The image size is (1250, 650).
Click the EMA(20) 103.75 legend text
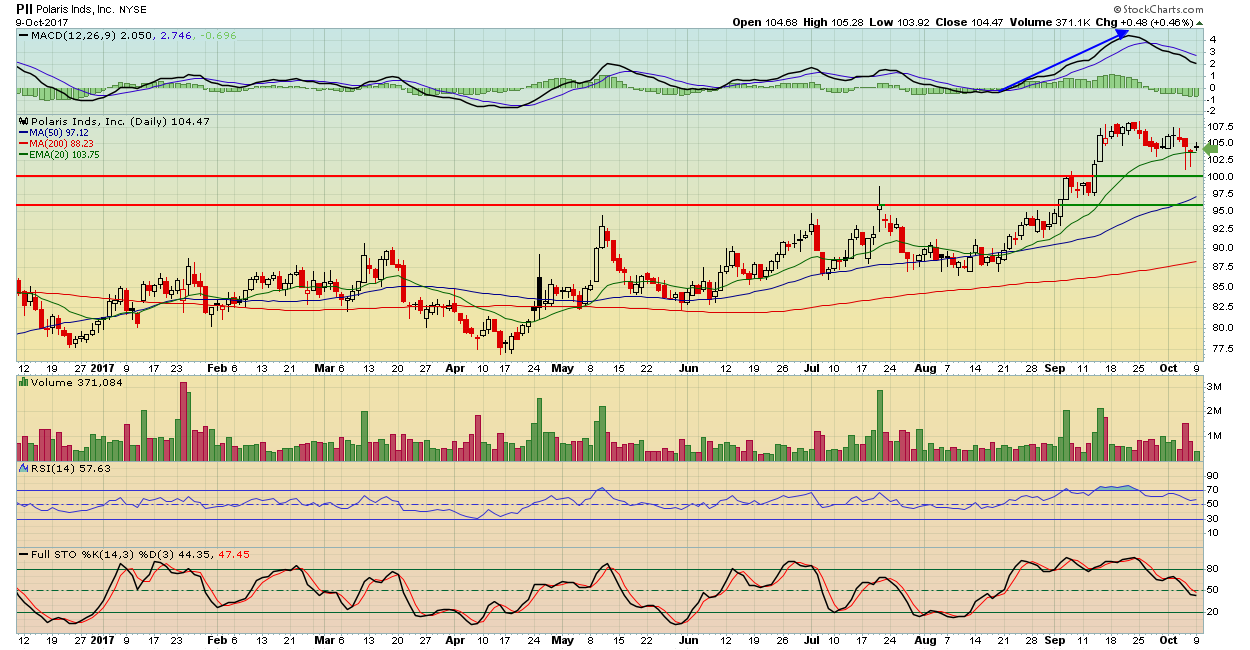(66, 154)
